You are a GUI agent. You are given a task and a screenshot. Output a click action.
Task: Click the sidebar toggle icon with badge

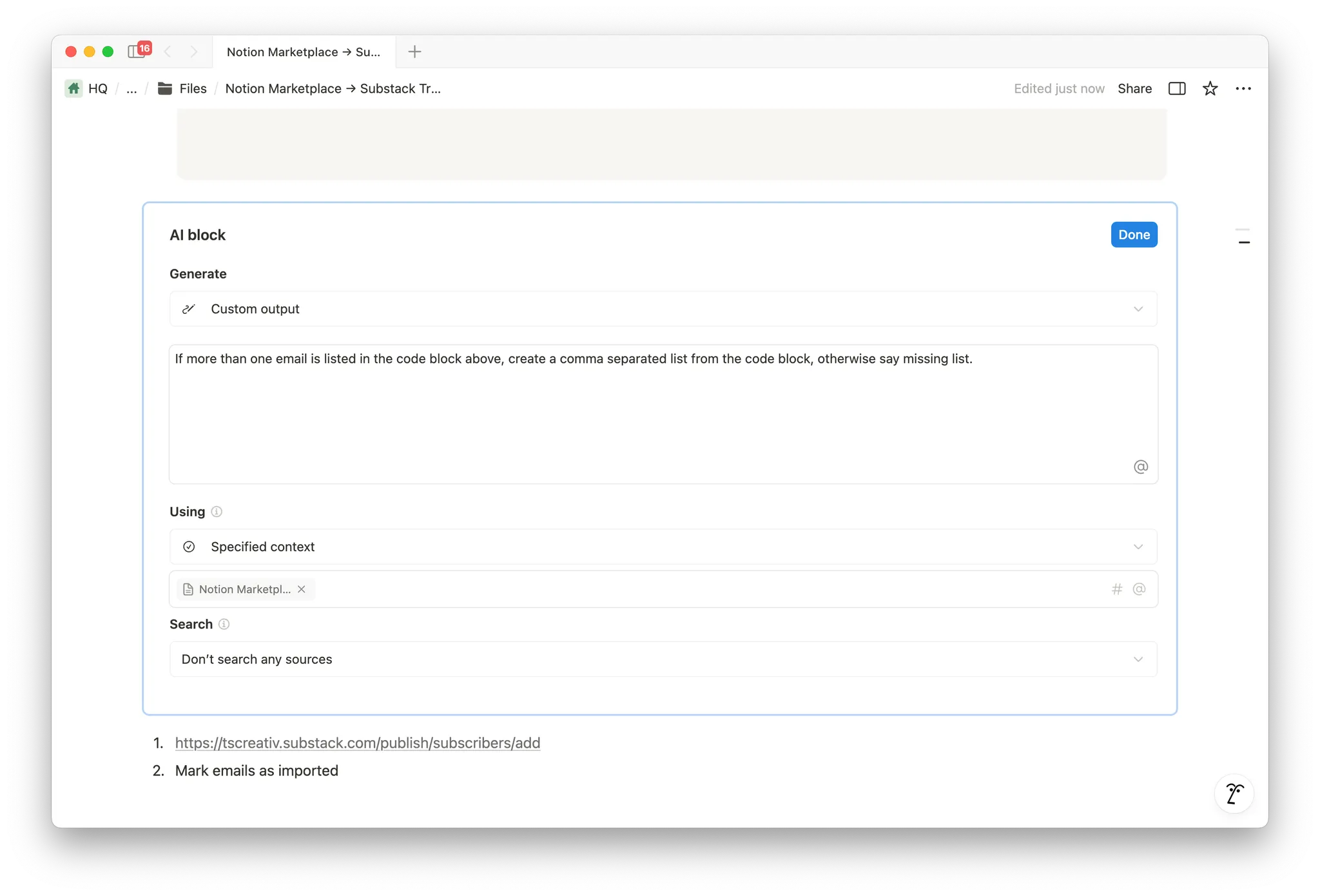coord(137,52)
